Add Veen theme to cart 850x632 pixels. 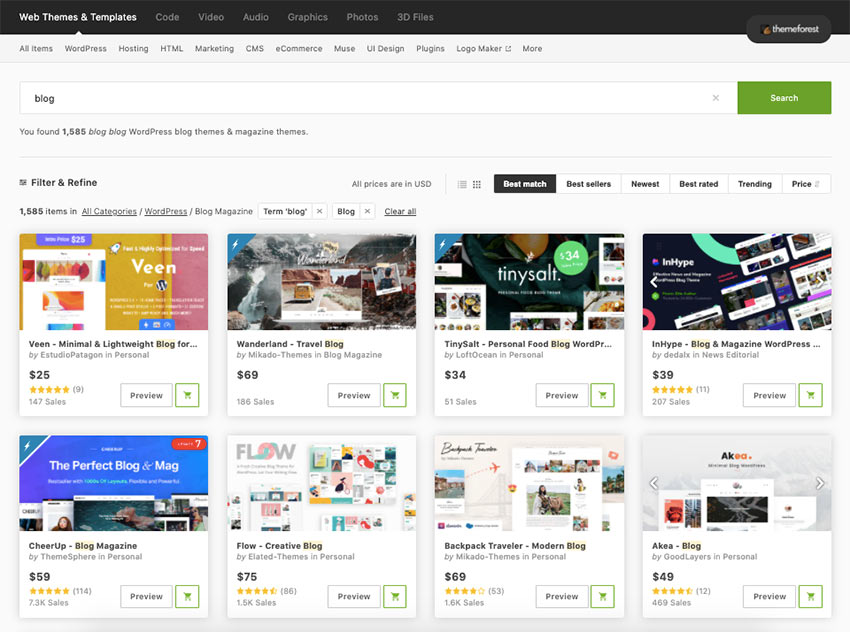[187, 395]
